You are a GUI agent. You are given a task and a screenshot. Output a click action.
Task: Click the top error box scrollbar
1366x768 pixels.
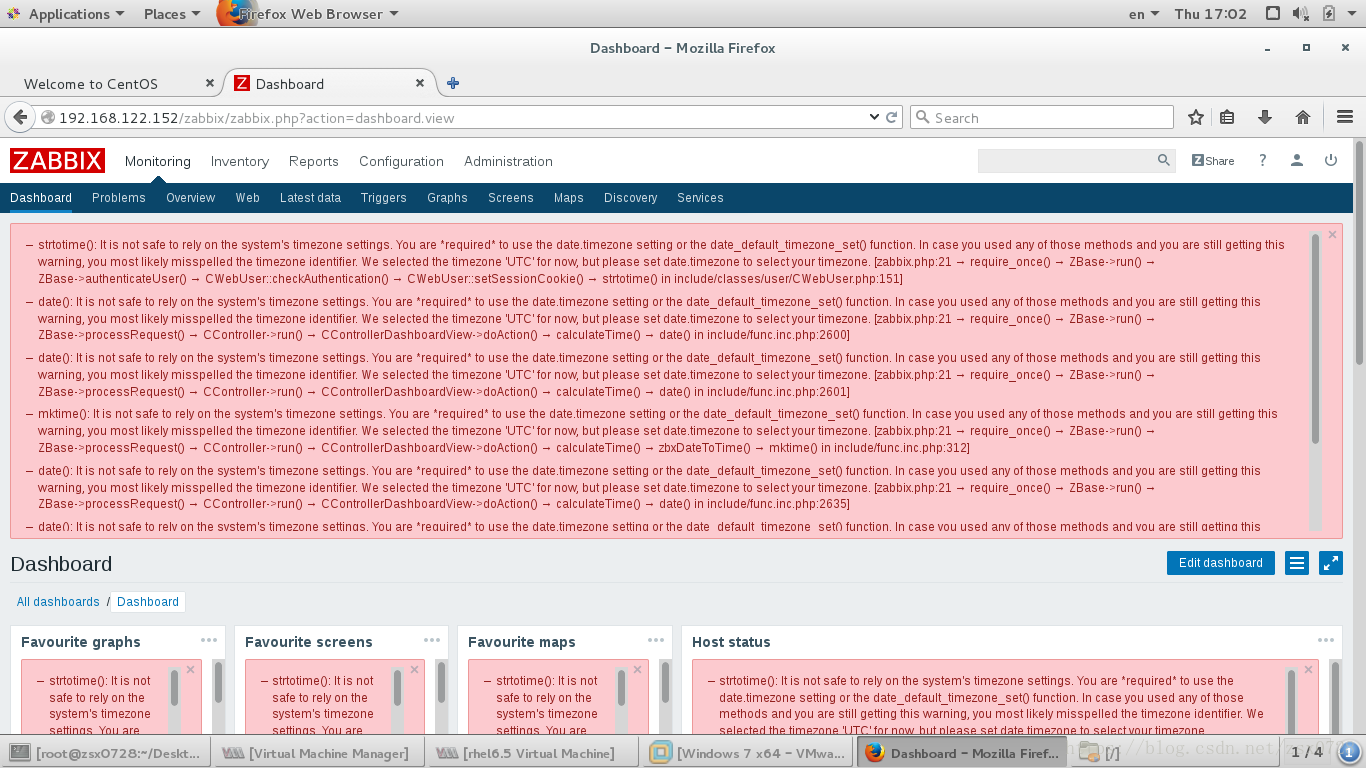[x=1315, y=340]
